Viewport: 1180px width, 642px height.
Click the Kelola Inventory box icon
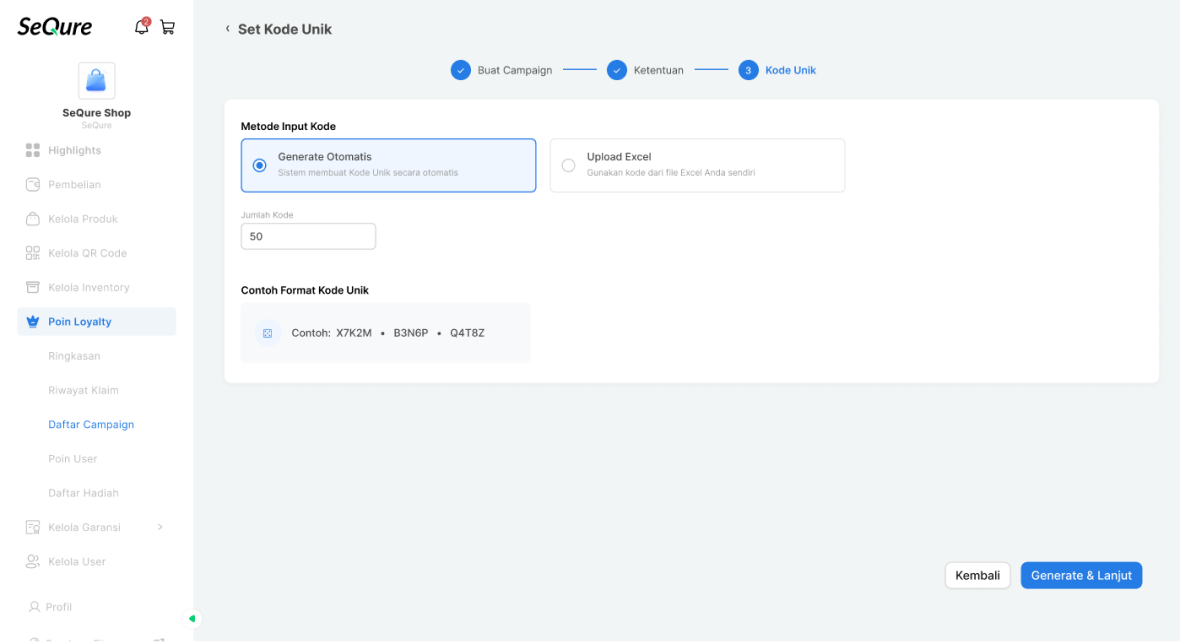tap(32, 288)
